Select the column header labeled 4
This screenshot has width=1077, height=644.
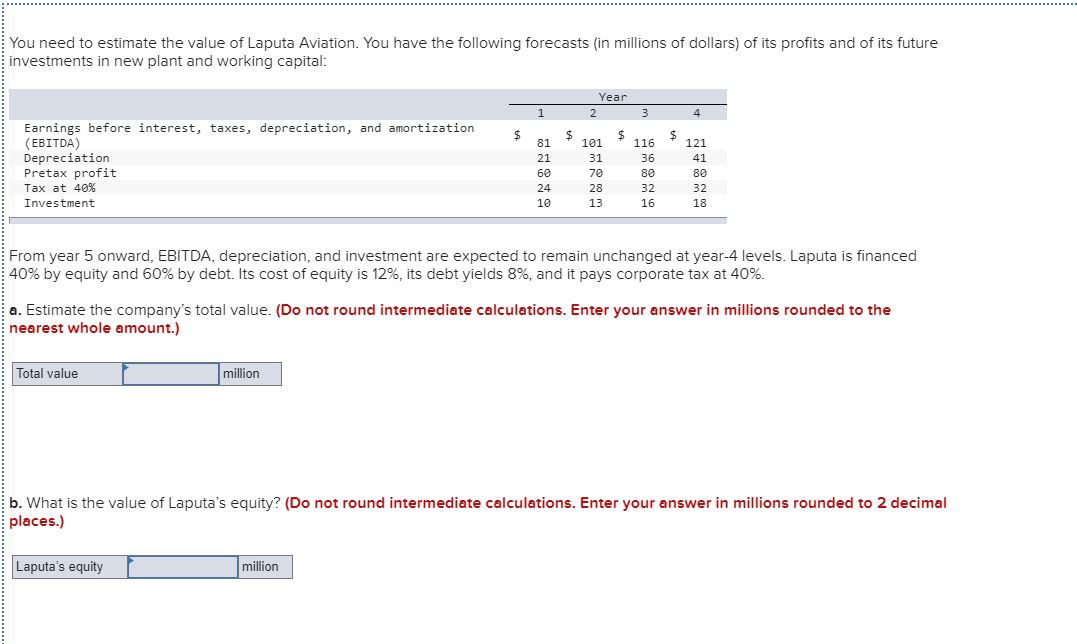[x=695, y=112]
